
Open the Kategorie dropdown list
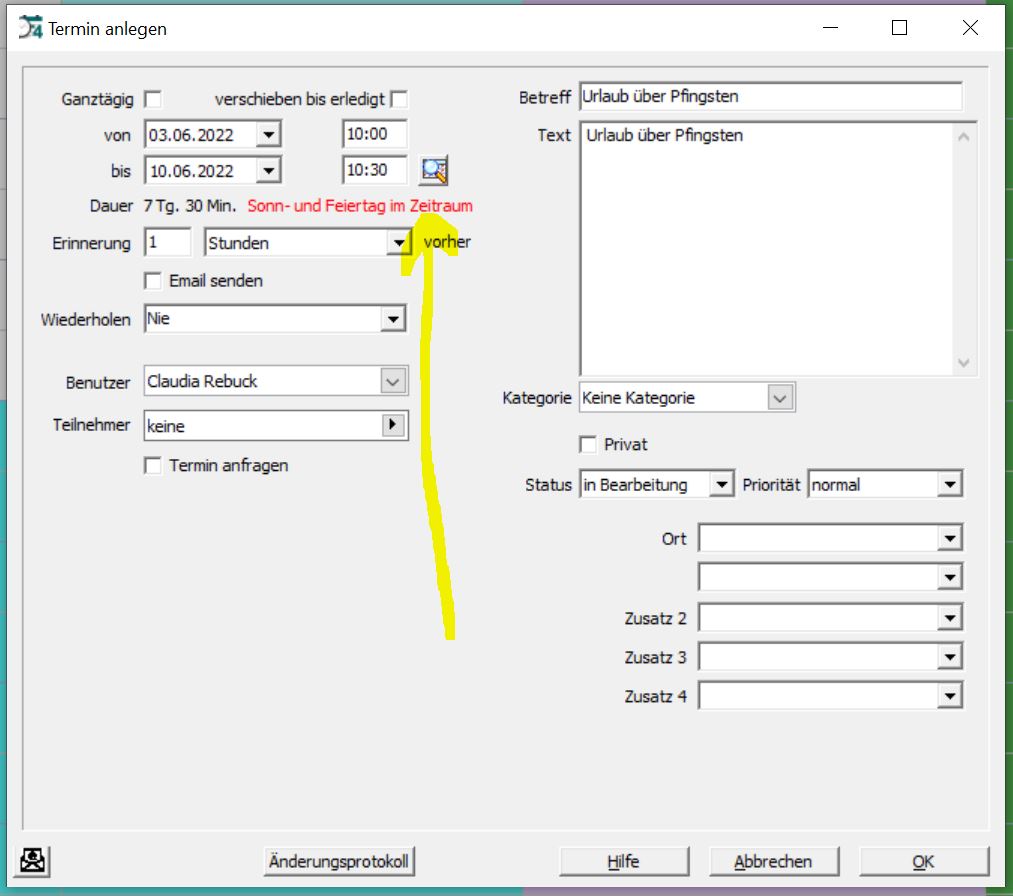780,398
